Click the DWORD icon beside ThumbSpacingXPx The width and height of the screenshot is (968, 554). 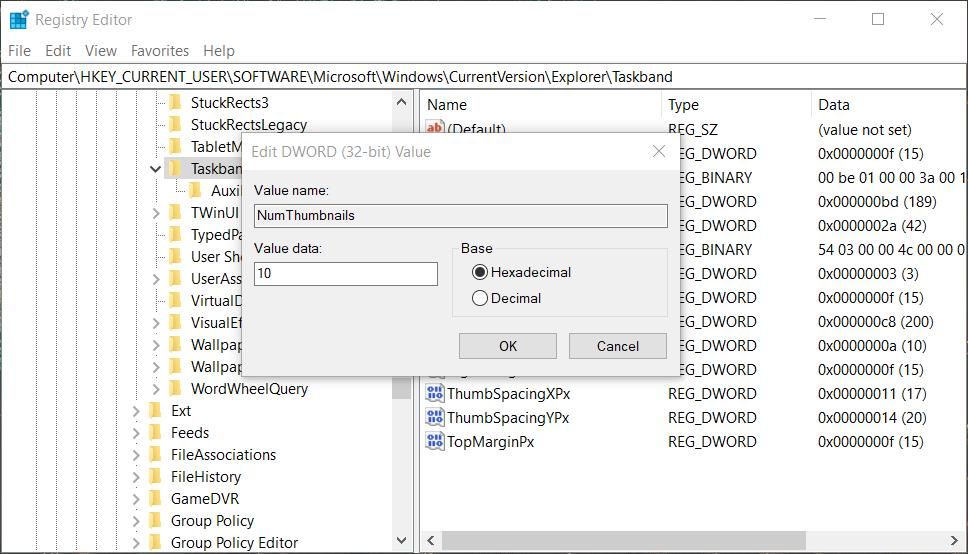click(x=434, y=393)
